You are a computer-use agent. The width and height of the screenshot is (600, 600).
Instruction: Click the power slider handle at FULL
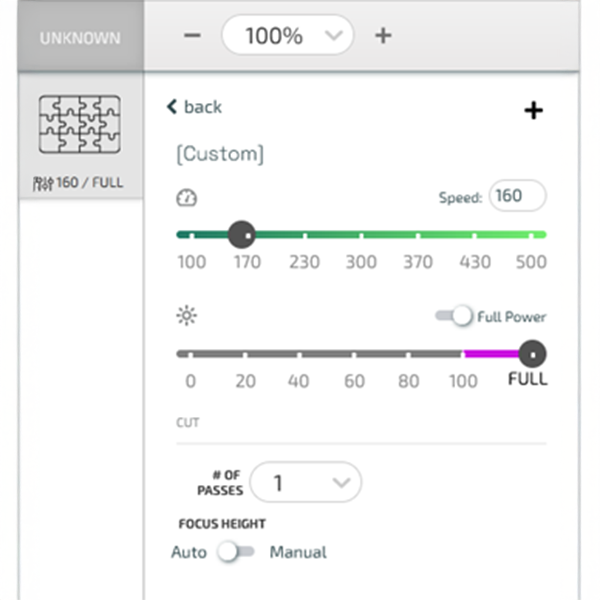(533, 353)
